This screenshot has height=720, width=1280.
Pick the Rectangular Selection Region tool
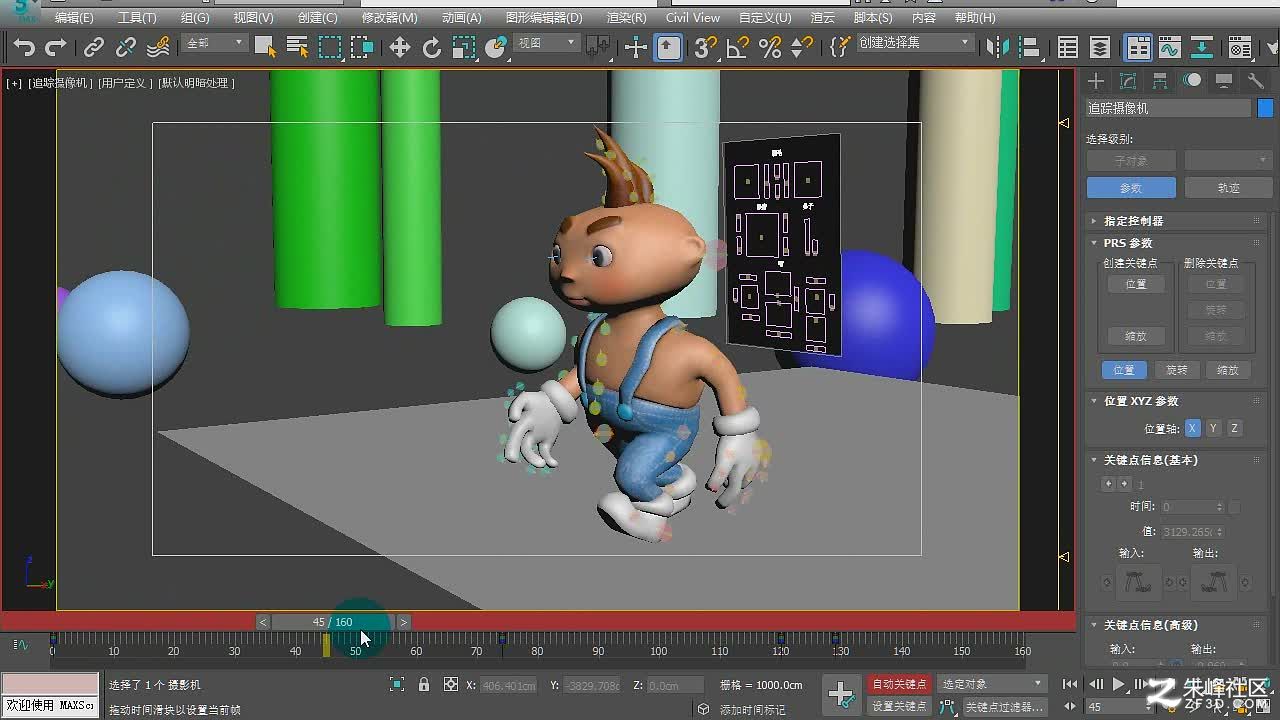(330, 47)
